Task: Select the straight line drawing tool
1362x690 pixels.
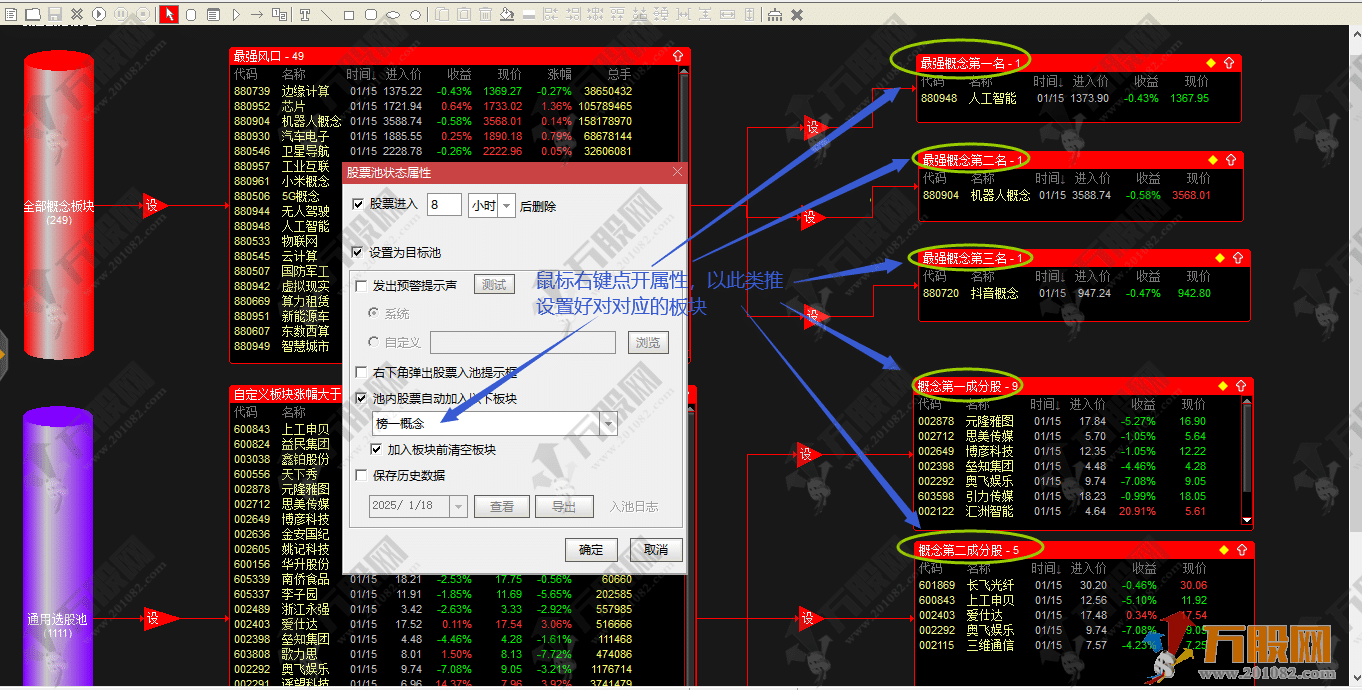Action: tap(327, 14)
